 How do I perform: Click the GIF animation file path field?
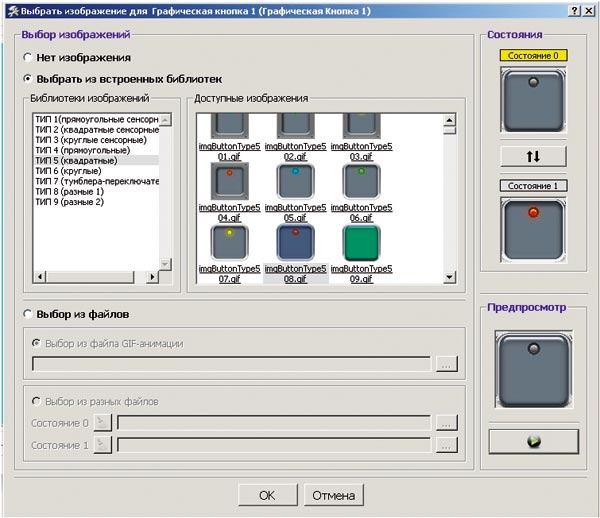tap(232, 364)
